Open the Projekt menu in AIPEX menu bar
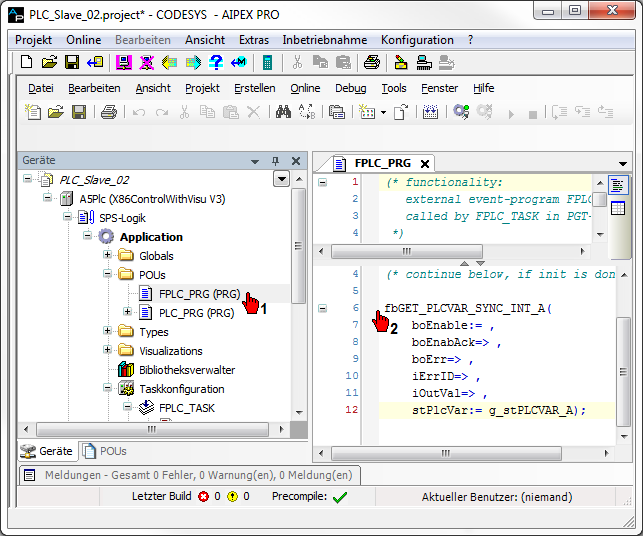Viewport: 643px width, 537px height. click(33, 40)
